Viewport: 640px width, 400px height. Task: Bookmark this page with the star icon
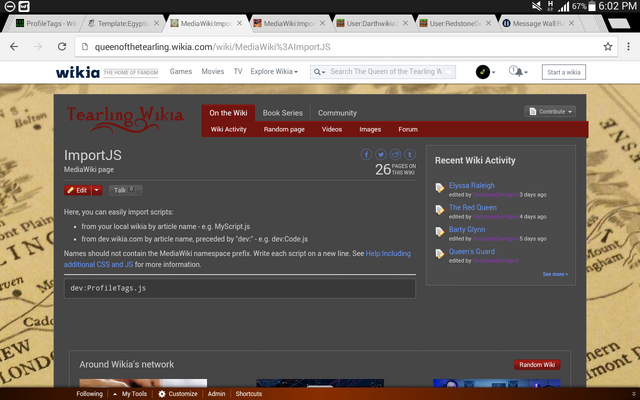(608, 47)
